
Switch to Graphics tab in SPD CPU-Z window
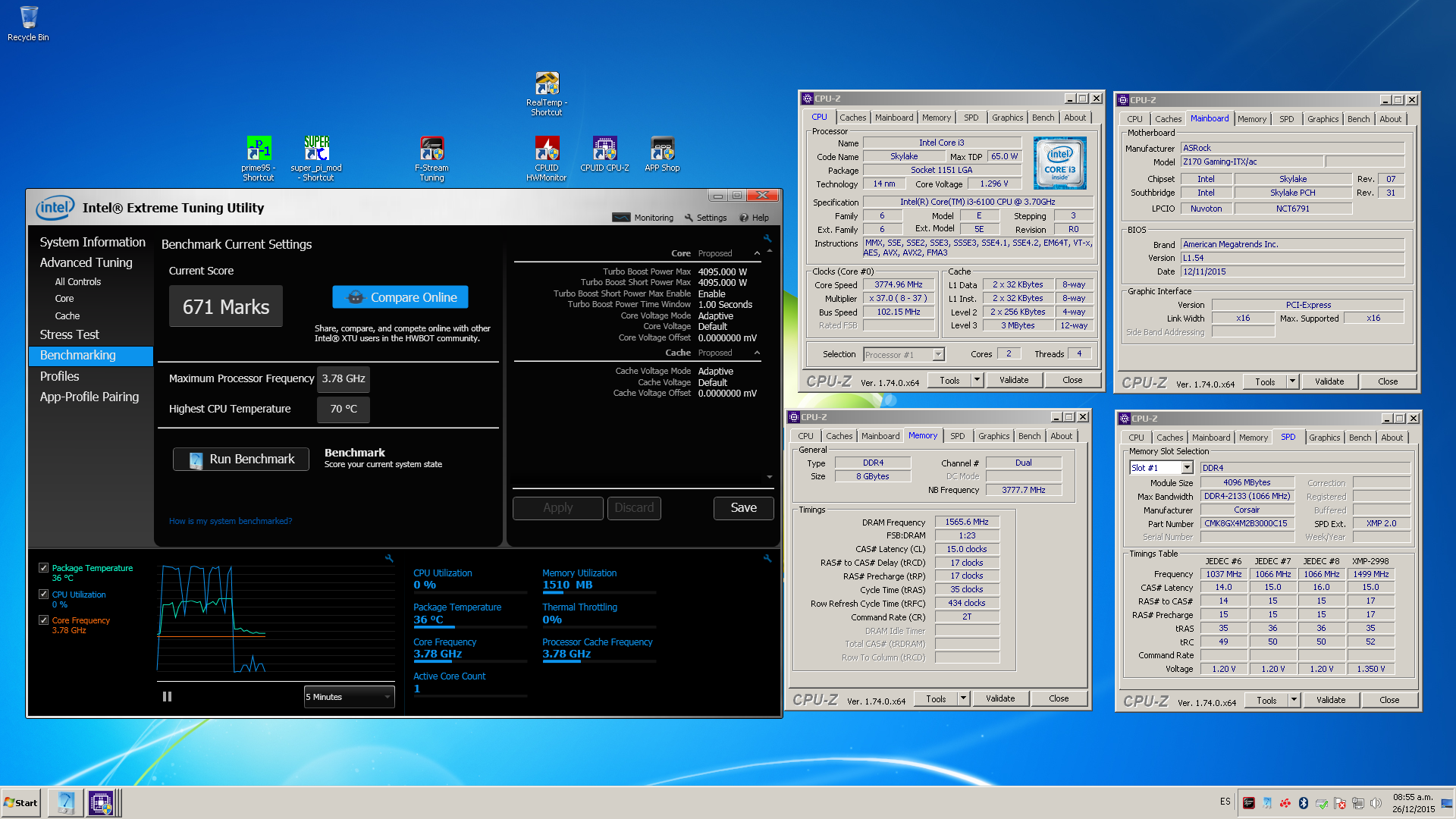coord(1324,438)
